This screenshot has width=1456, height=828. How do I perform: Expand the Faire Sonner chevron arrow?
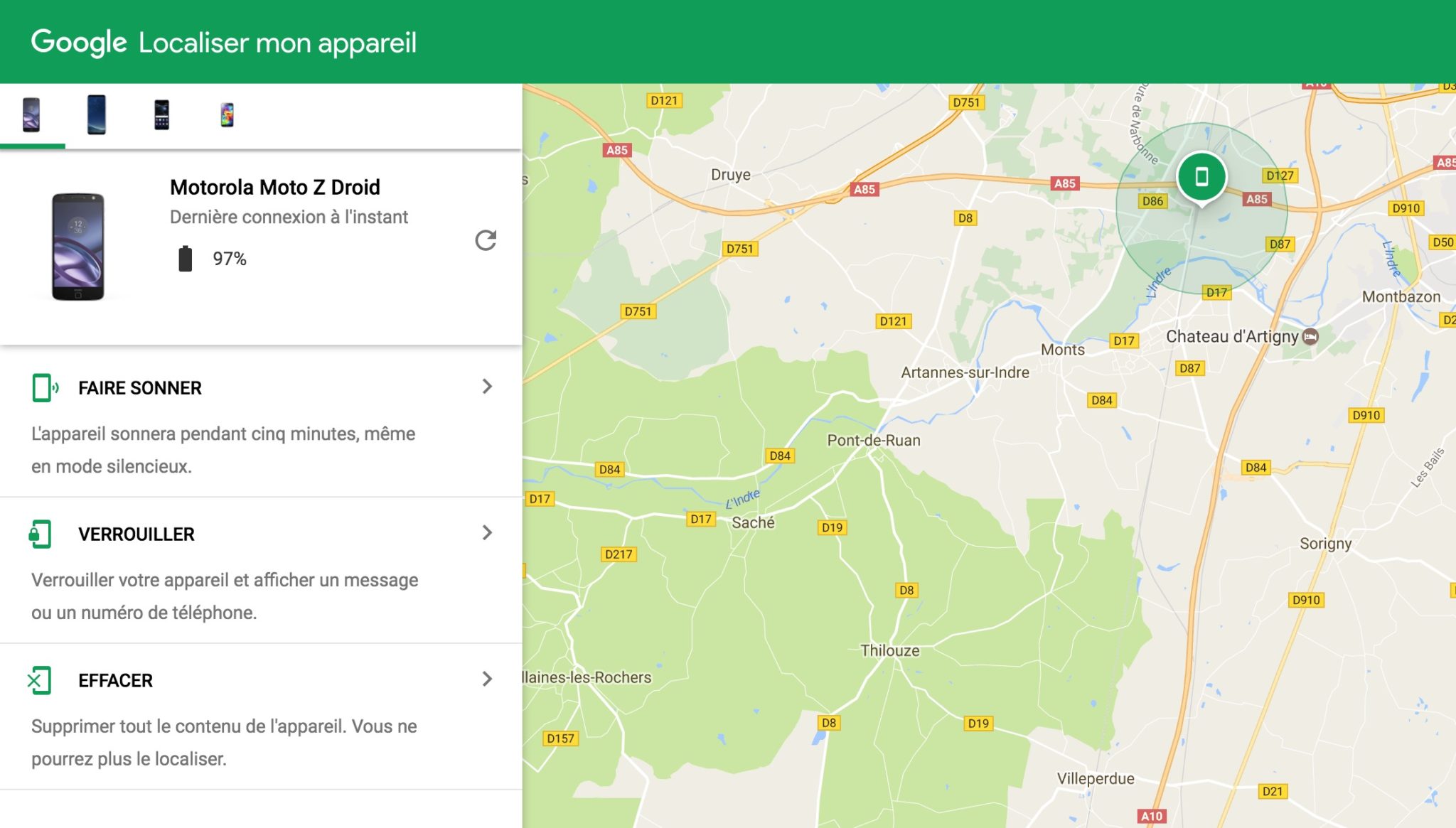[487, 387]
